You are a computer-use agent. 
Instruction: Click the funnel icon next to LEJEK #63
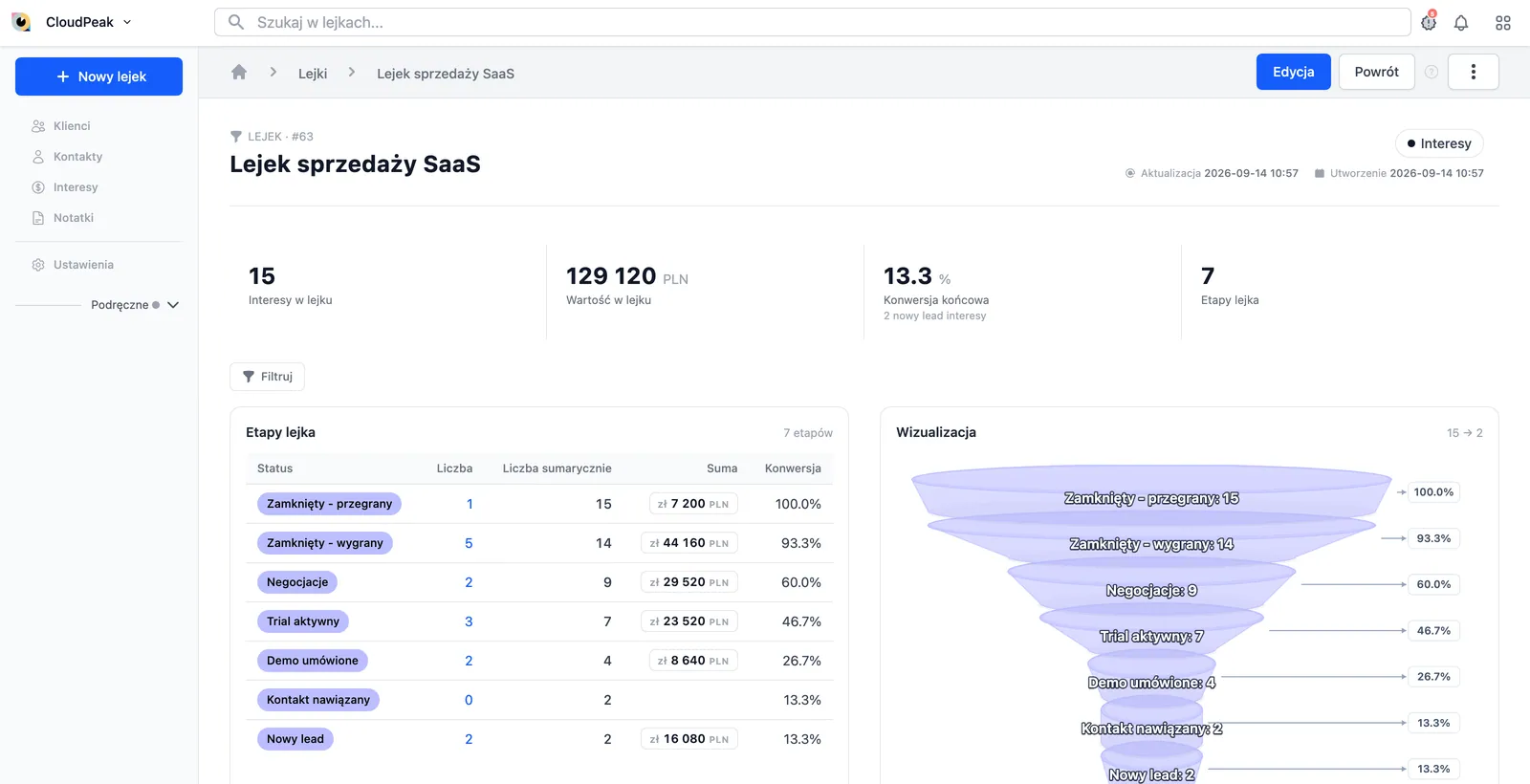click(x=236, y=137)
